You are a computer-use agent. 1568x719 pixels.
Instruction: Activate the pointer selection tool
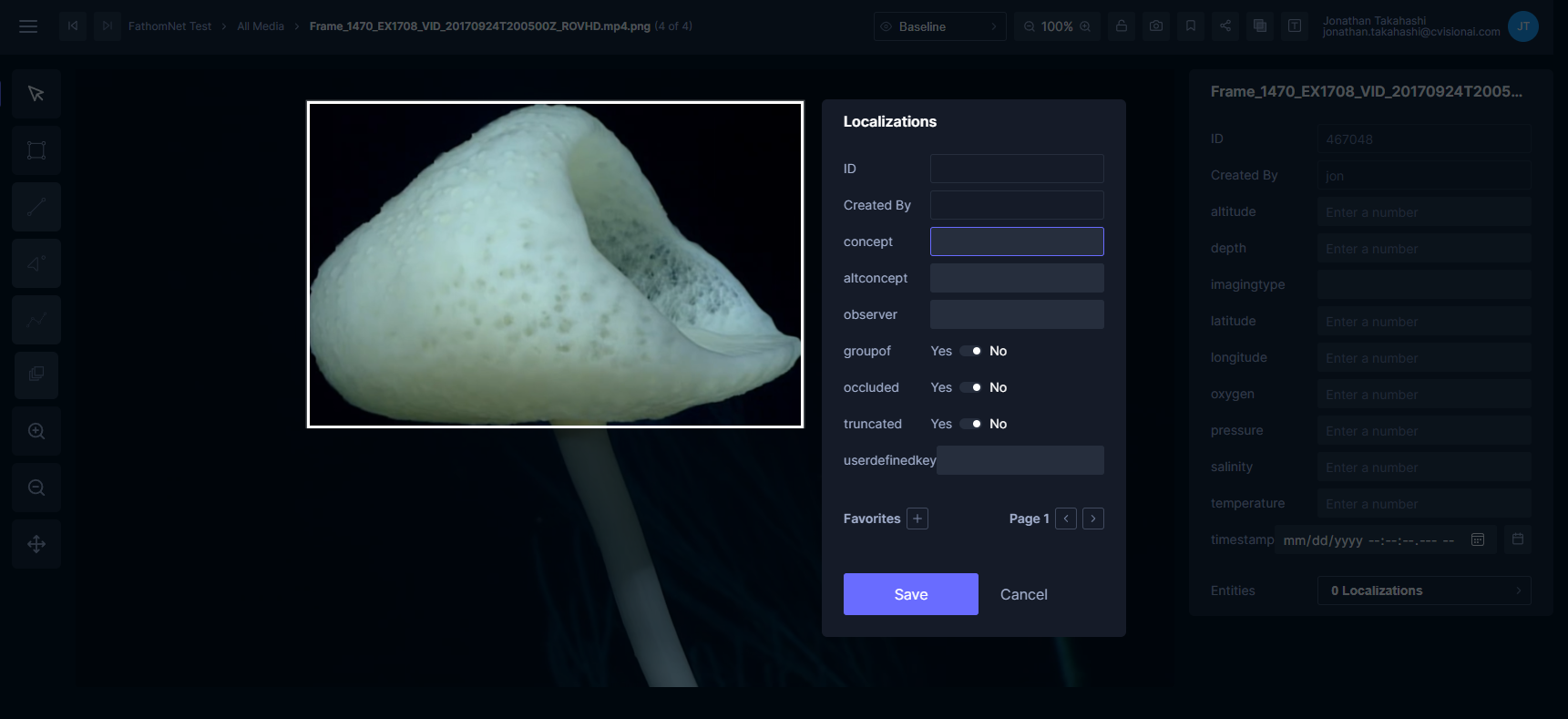click(x=36, y=94)
